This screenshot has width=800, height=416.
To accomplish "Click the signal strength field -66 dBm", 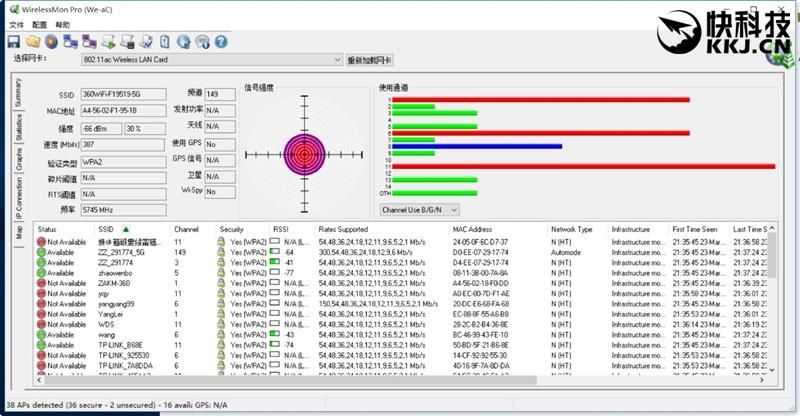I will click(x=101, y=129).
